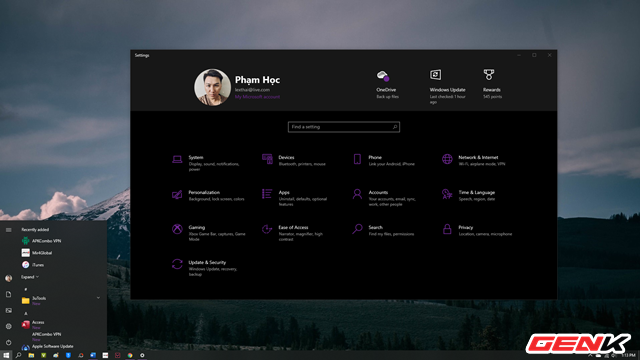Open Privacy lock icon

447,229
